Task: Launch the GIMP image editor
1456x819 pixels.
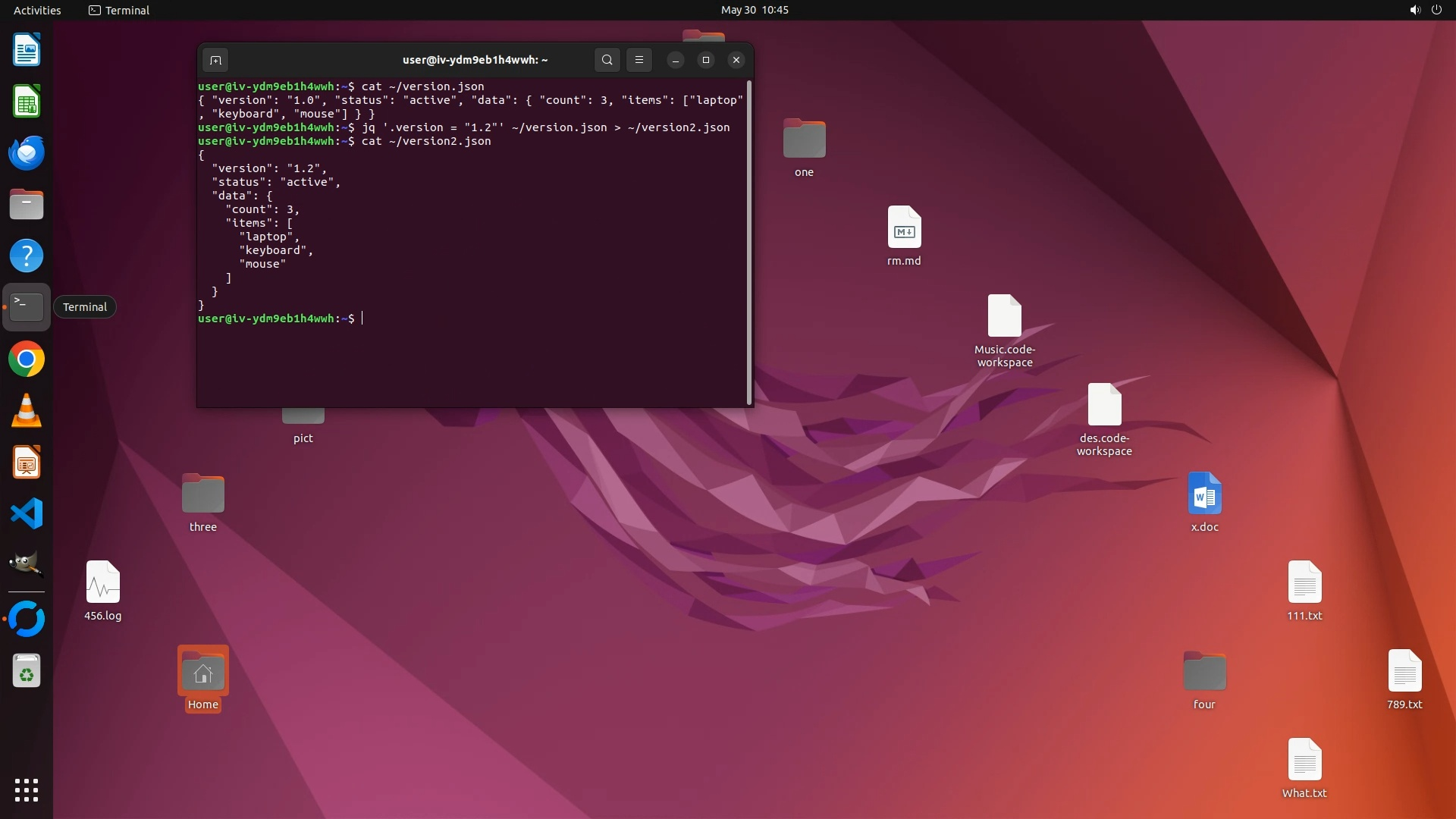Action: point(27,564)
